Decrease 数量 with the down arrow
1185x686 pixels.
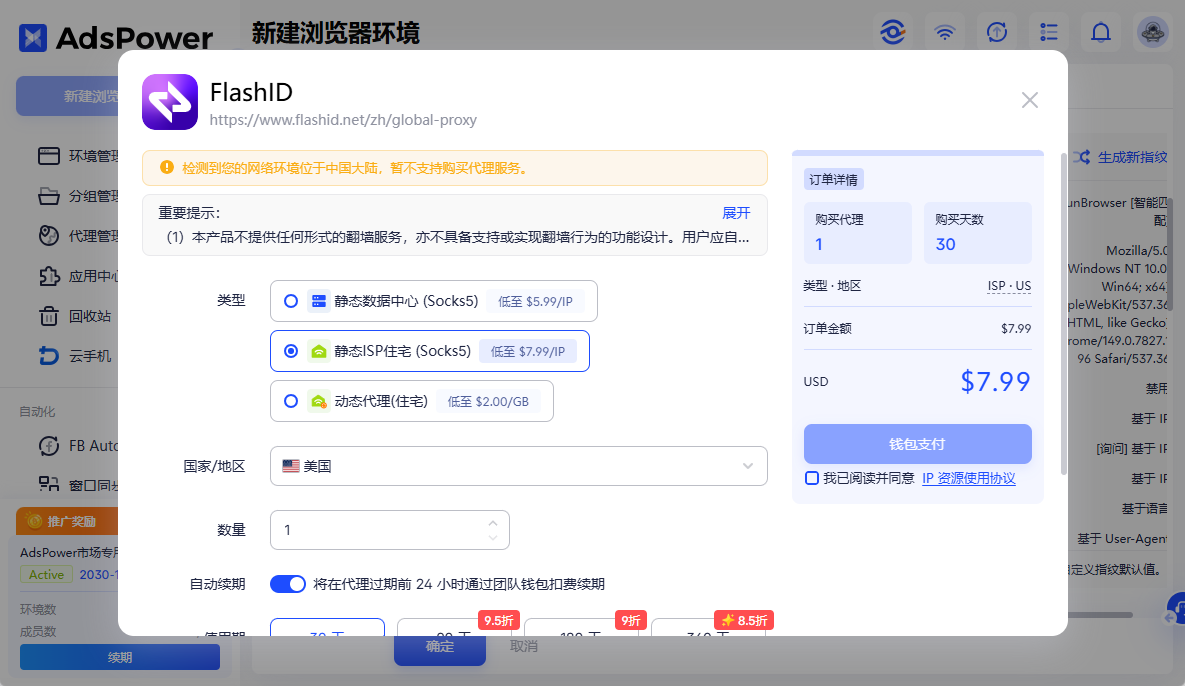point(493,538)
